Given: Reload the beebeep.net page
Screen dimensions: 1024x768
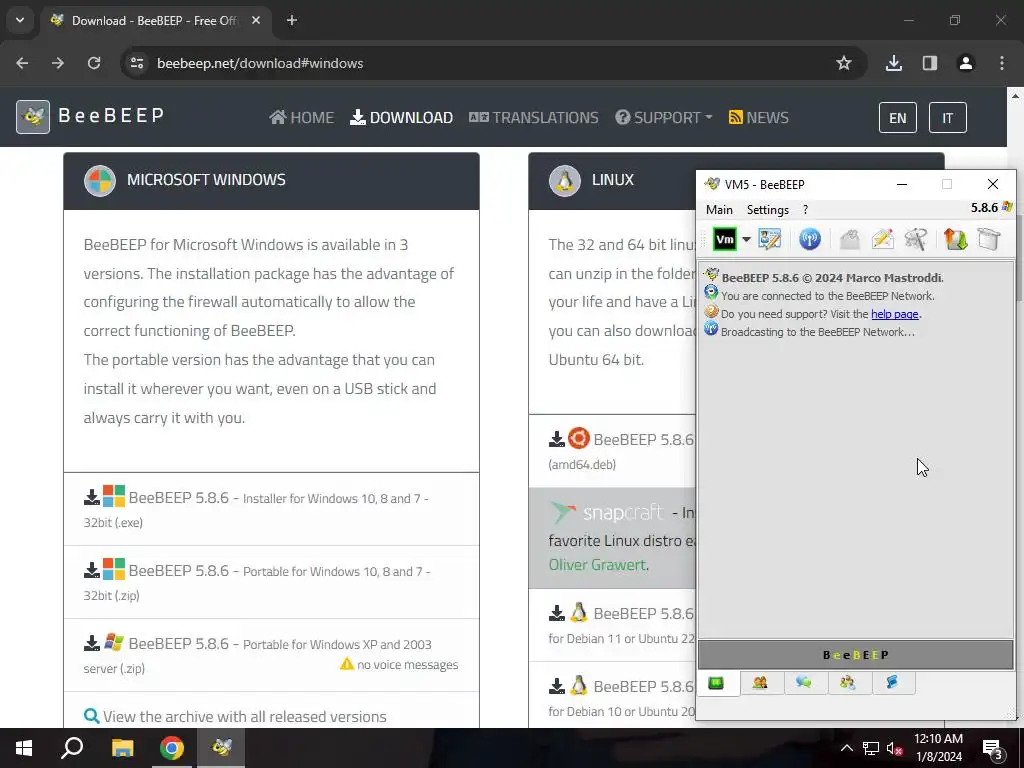Looking at the screenshot, I should coord(94,63).
